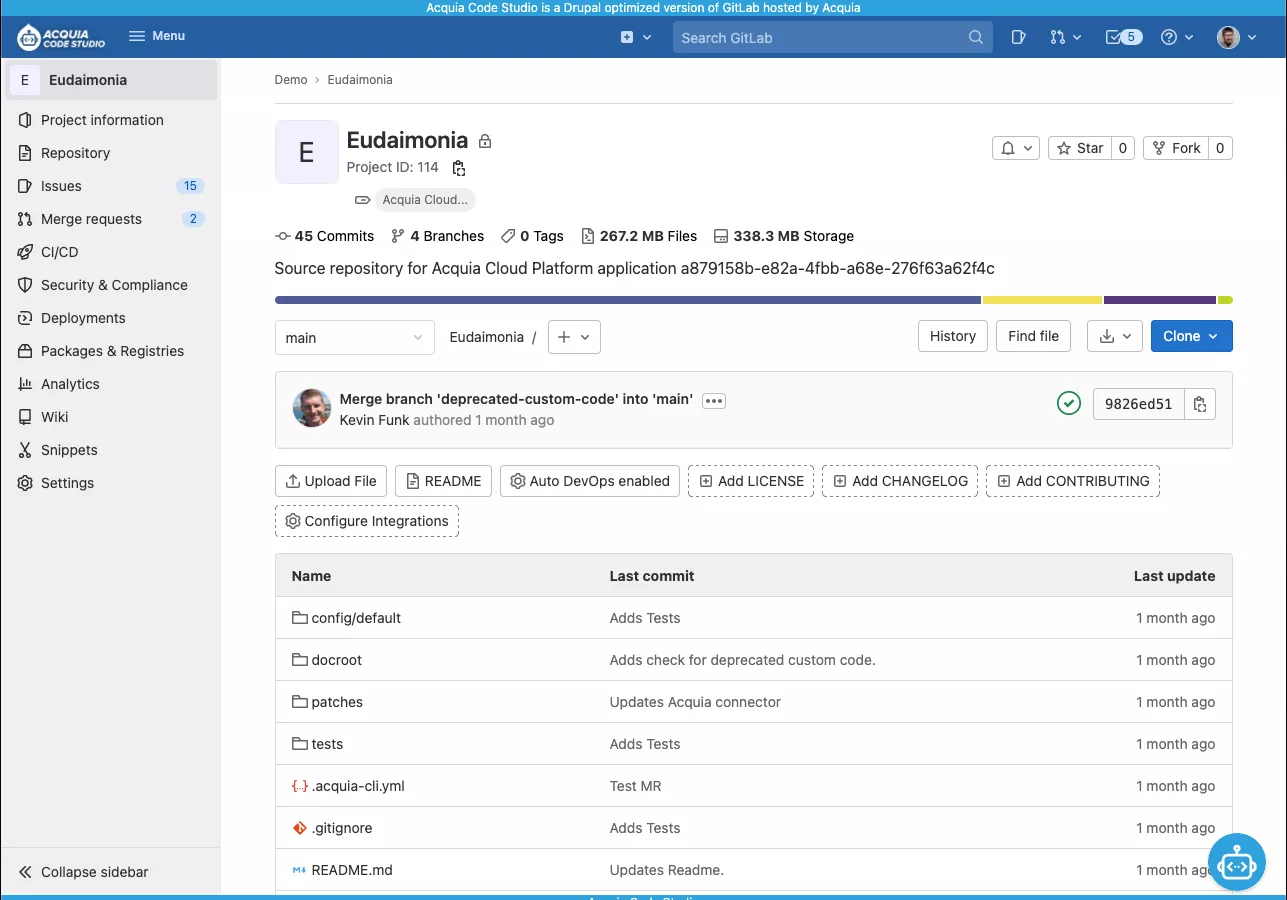Viewport: 1287px width, 900px height.
Task: View the 4 Branches link
Action: point(438,236)
